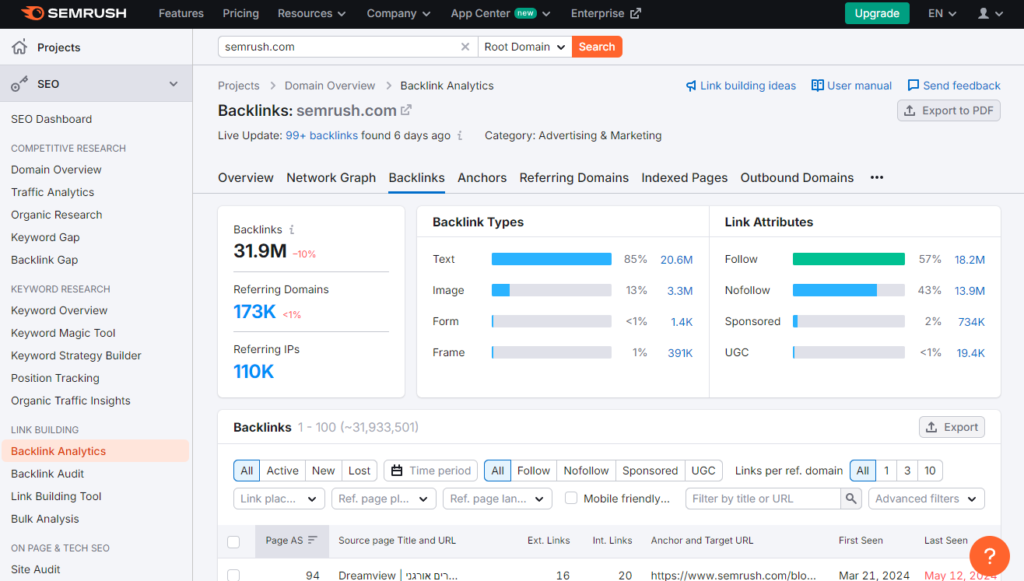This screenshot has height=581, width=1024.
Task: Open 99+ backlinks link
Action: coord(321,136)
